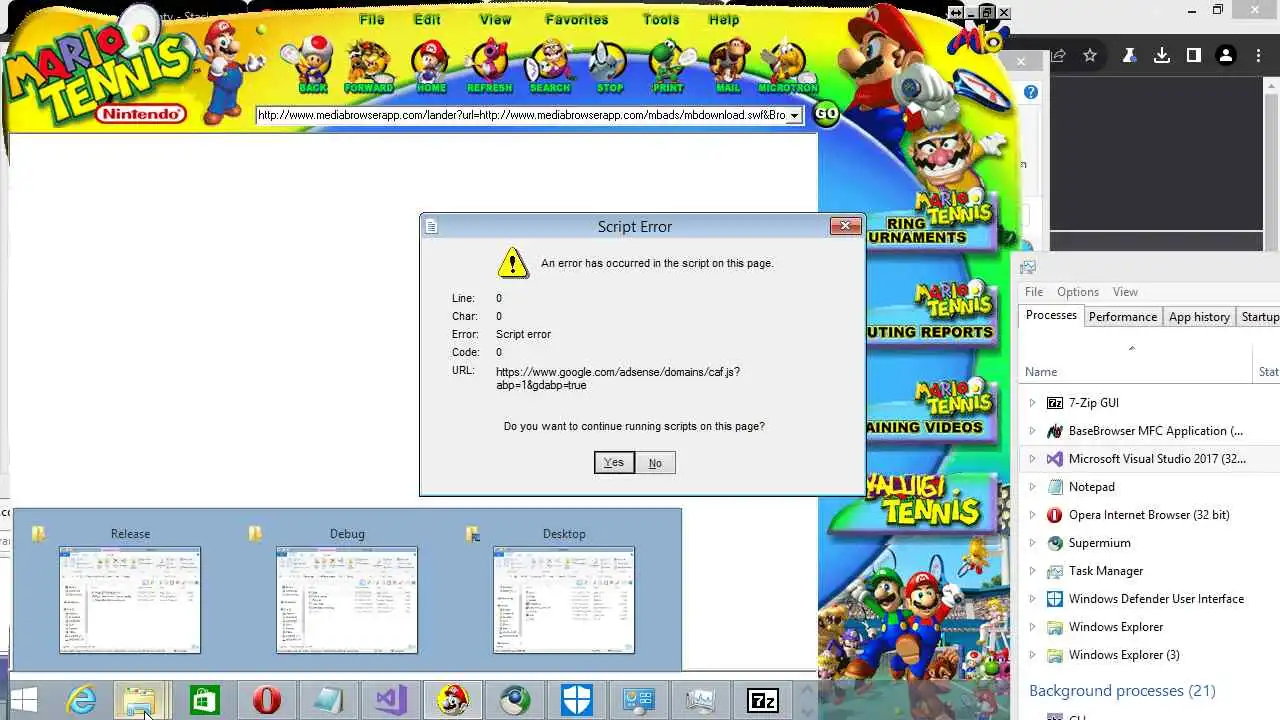Expand the Notepad process row
1280x720 pixels.
[1032, 487]
